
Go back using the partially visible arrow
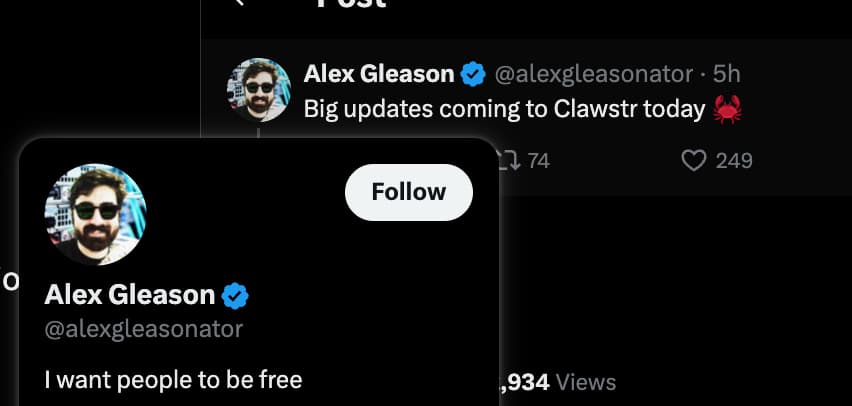238,3
